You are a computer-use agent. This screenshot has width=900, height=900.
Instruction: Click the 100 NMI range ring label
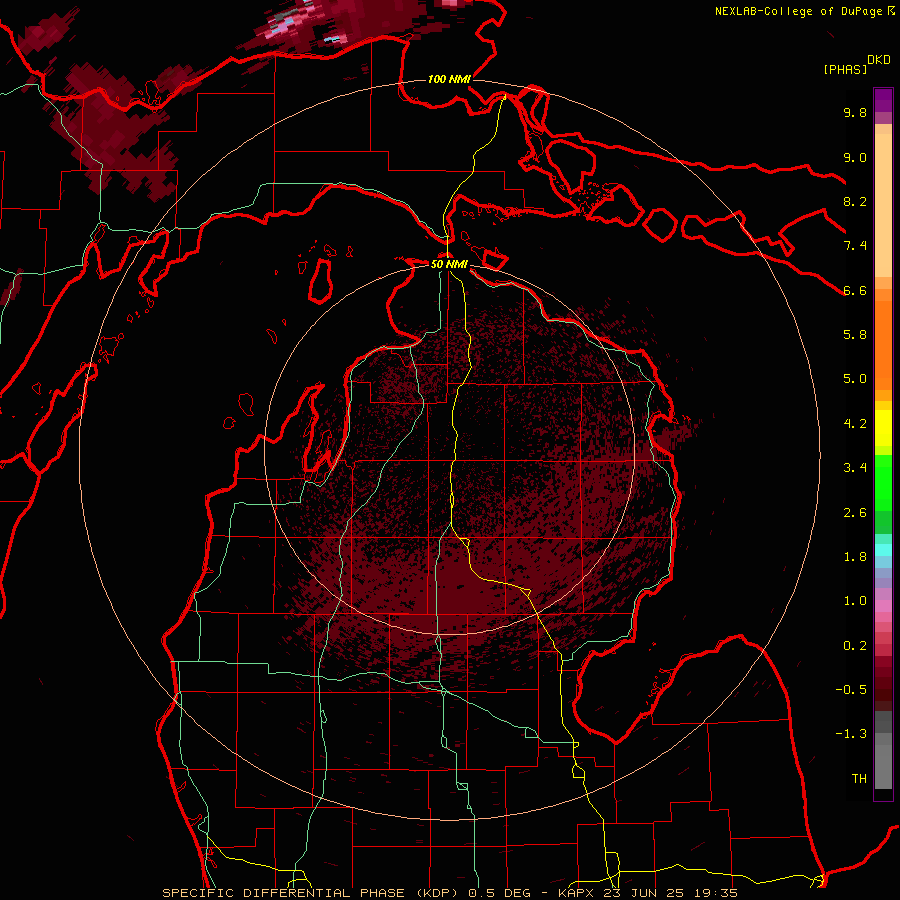click(449, 79)
